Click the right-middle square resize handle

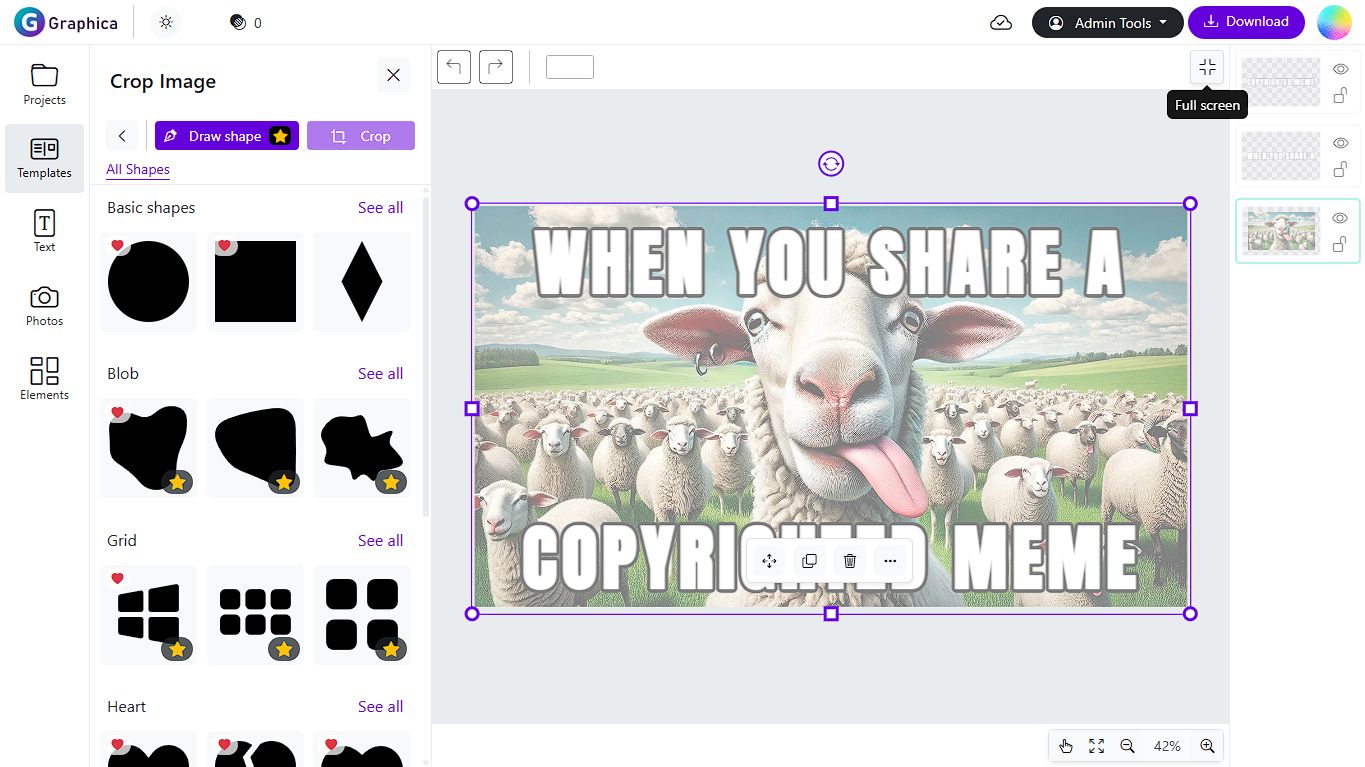1190,408
